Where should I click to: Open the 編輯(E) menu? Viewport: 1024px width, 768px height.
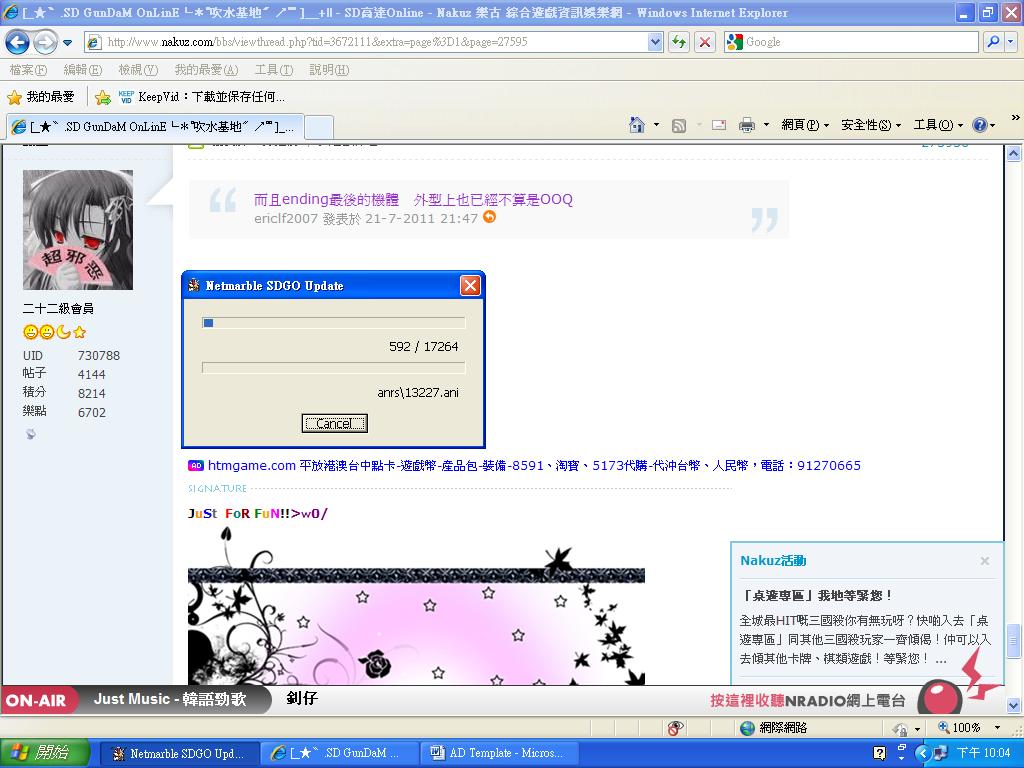(x=83, y=69)
